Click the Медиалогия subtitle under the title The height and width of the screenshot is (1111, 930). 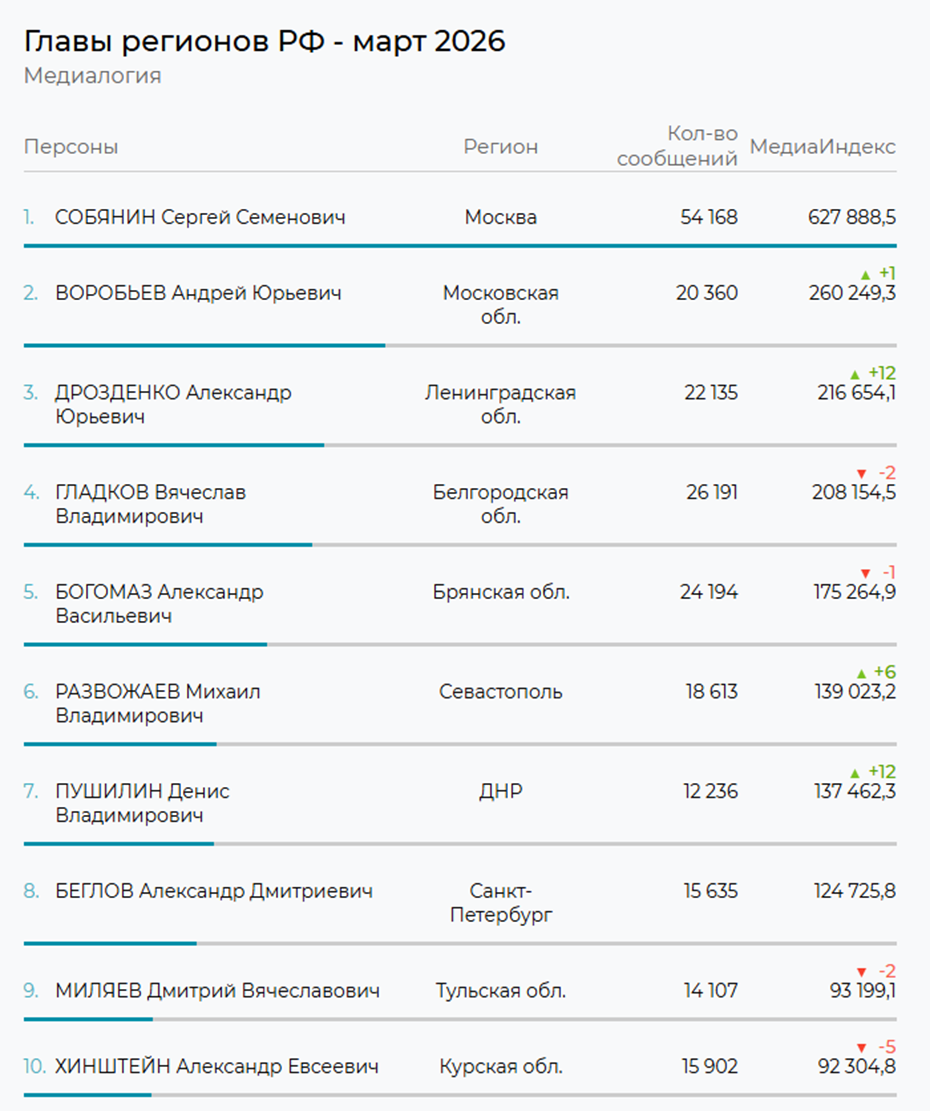pos(92,76)
